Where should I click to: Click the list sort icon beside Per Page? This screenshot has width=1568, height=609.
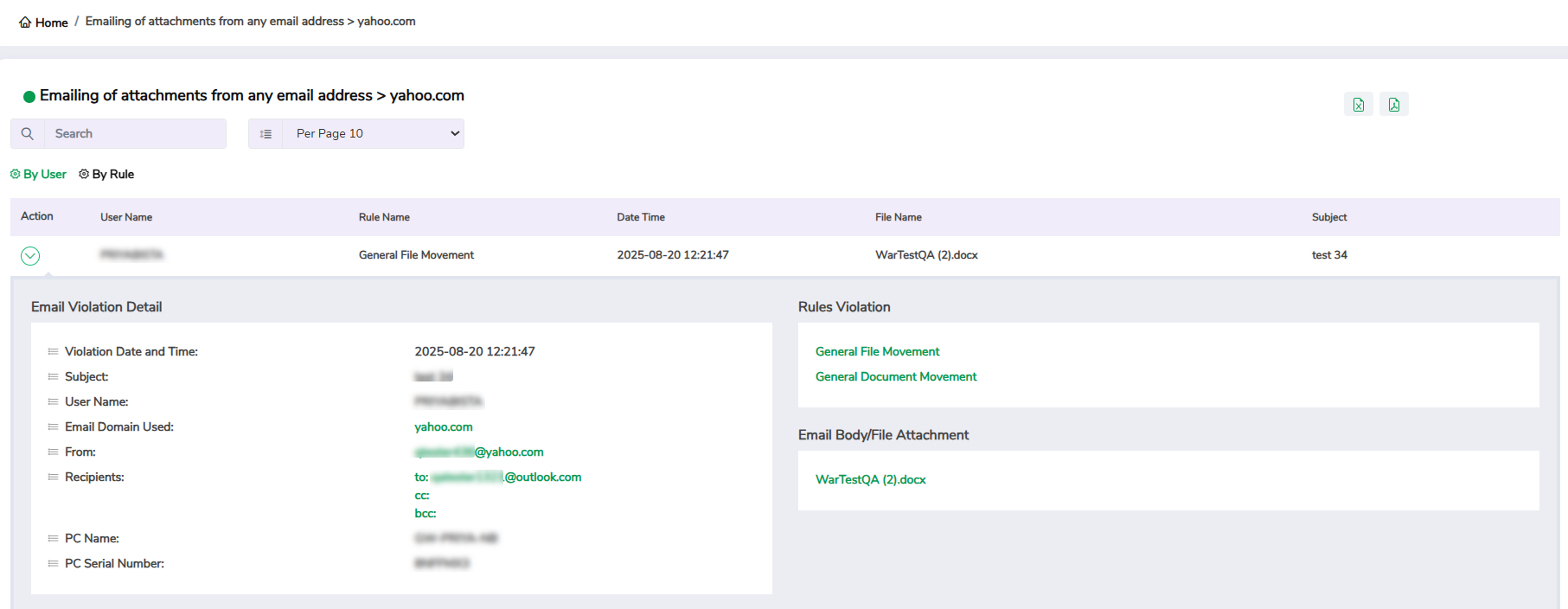266,134
